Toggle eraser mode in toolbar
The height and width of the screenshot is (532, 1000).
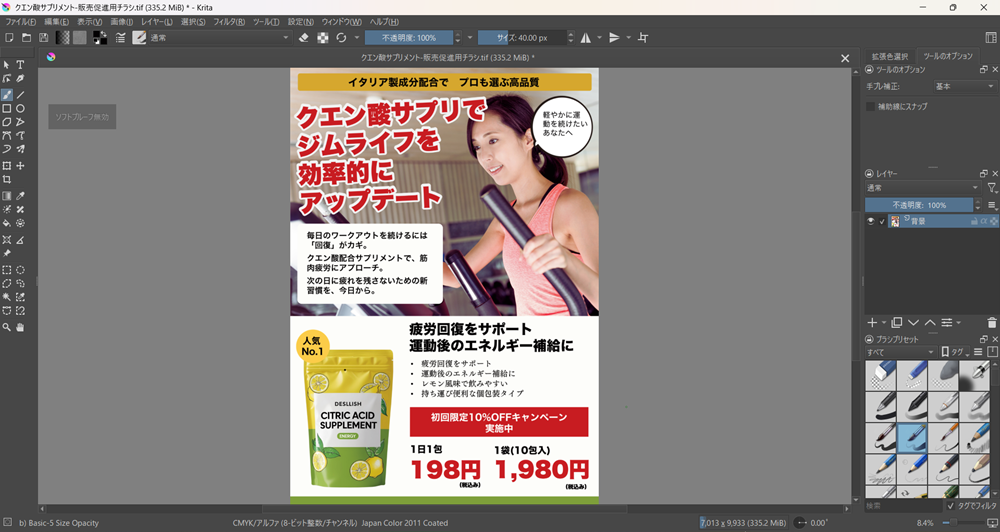click(x=304, y=38)
